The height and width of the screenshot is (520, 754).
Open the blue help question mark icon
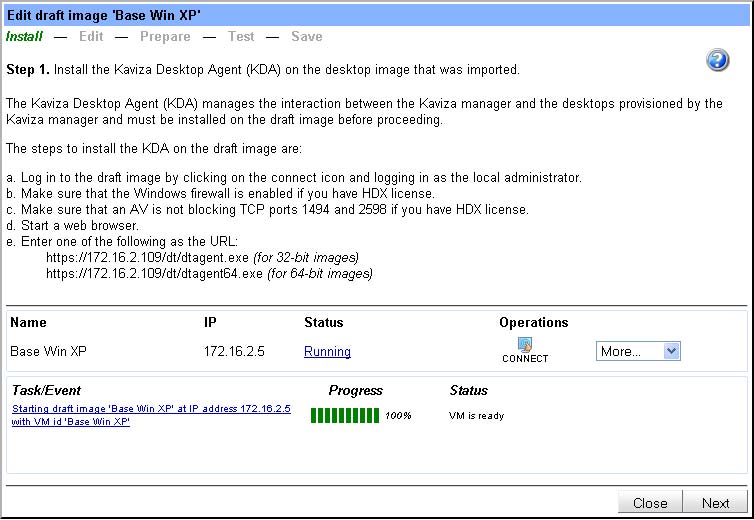pos(717,60)
